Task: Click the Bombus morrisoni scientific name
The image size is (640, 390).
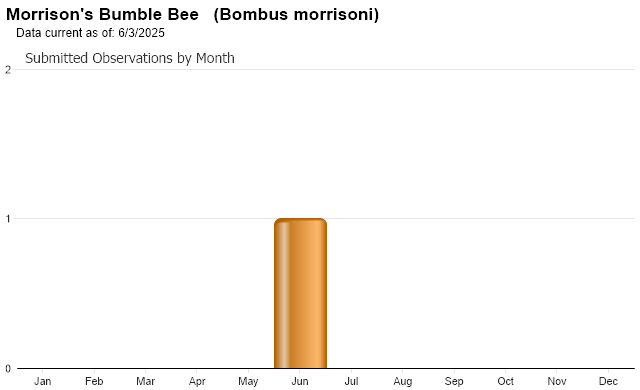Action: (x=296, y=14)
